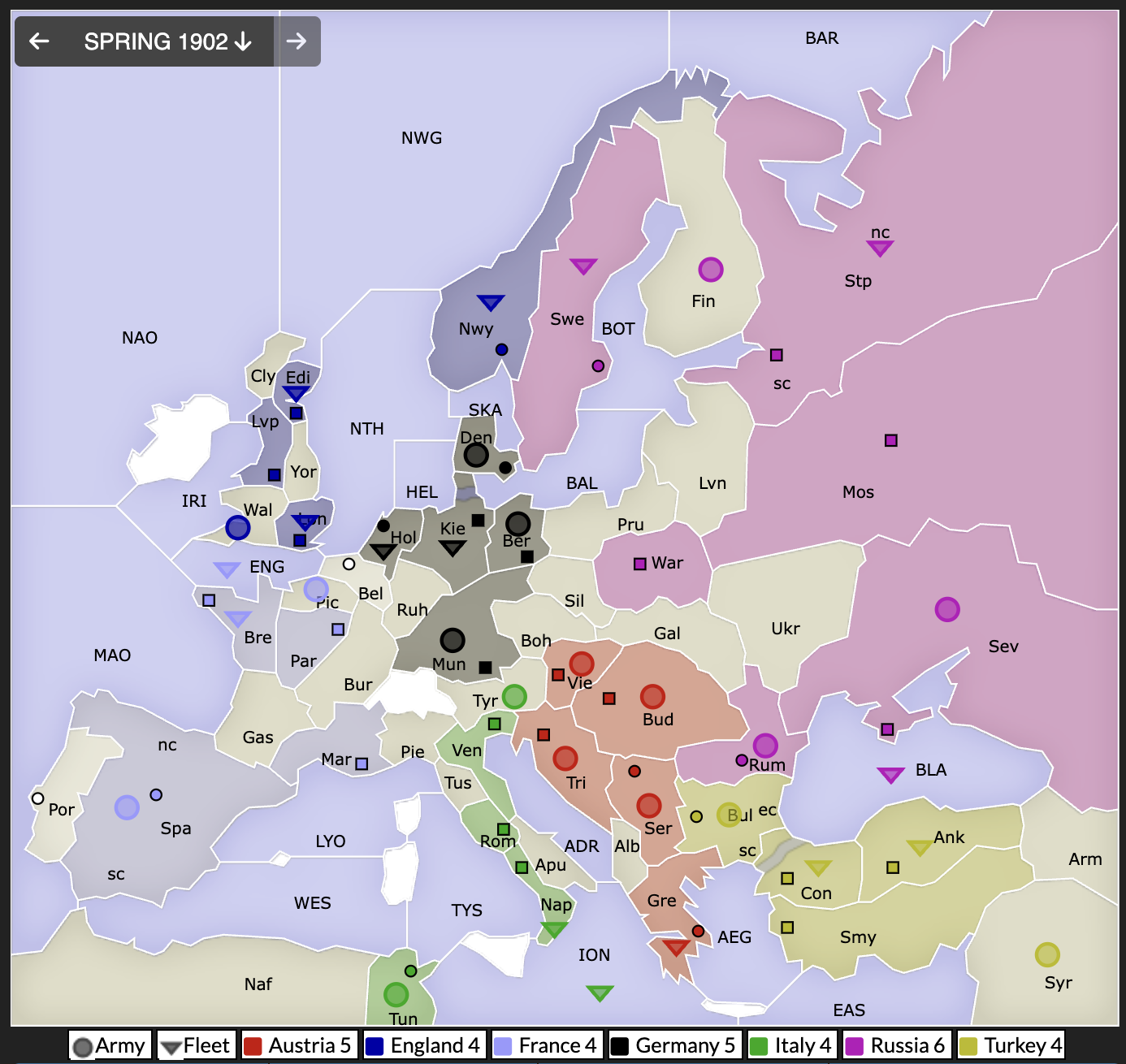Click the MAO Mid-Atlantic label
This screenshot has width=1126, height=1064.
point(112,655)
